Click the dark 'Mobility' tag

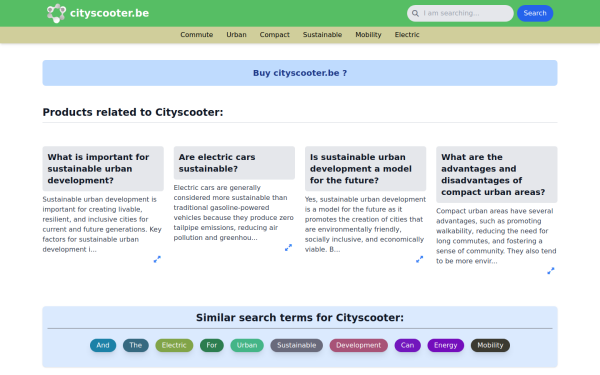(x=490, y=346)
